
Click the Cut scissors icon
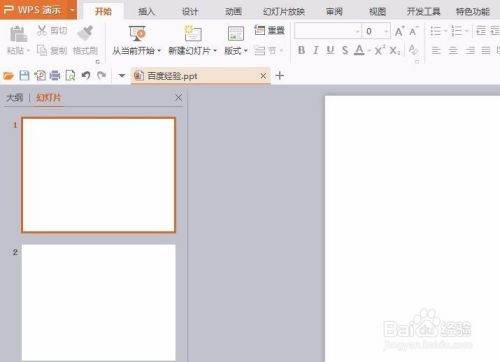[42, 30]
